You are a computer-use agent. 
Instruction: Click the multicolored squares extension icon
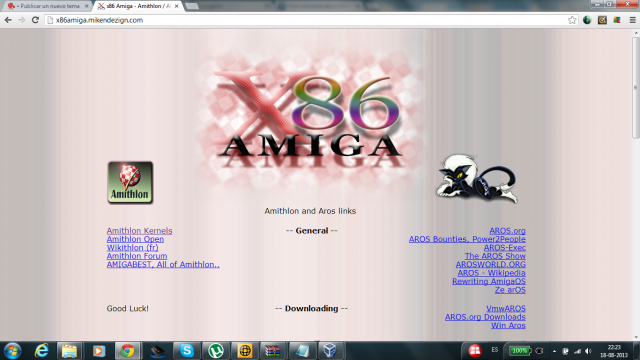click(x=617, y=20)
